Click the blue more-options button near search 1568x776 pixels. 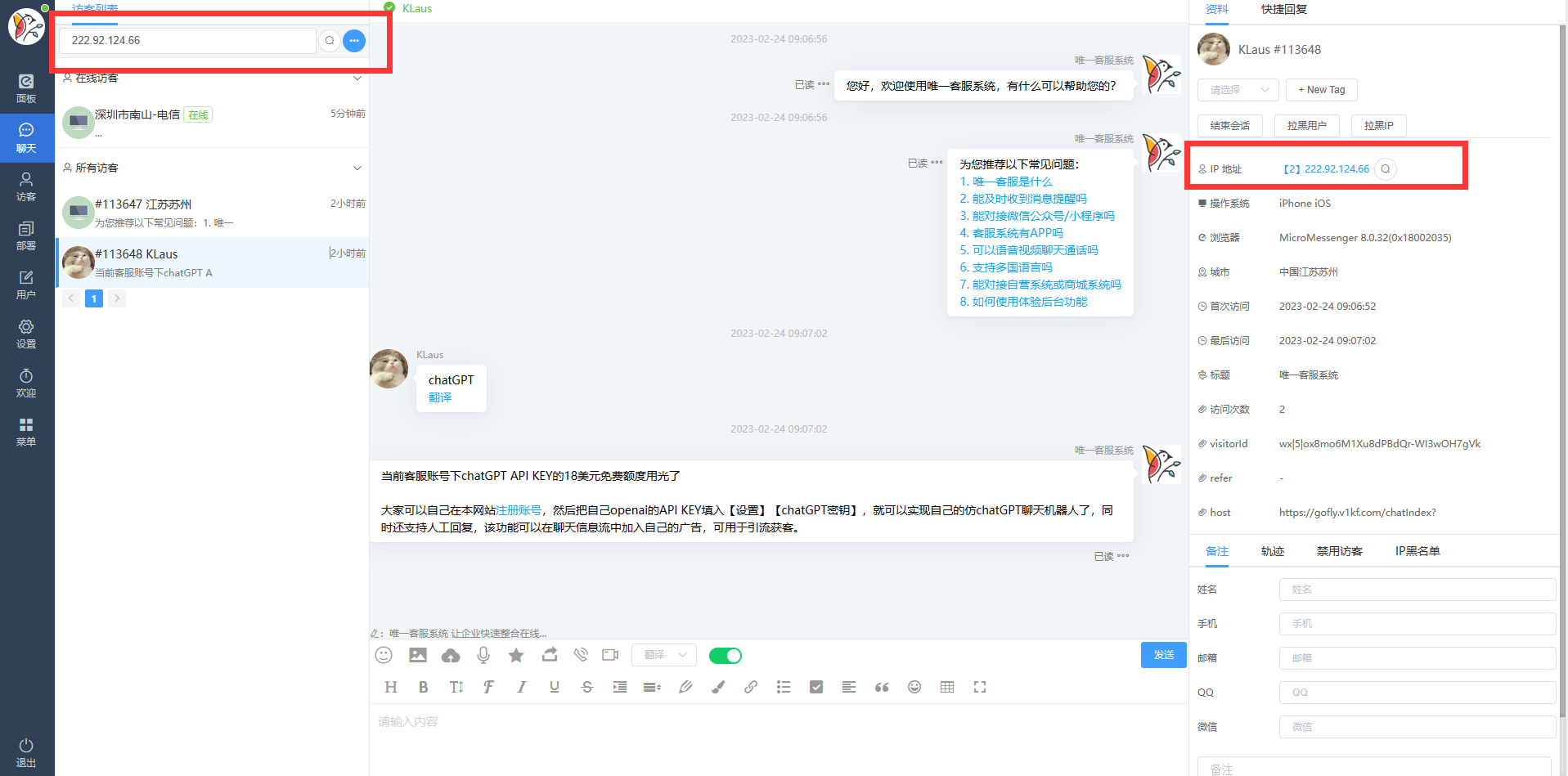(x=354, y=40)
